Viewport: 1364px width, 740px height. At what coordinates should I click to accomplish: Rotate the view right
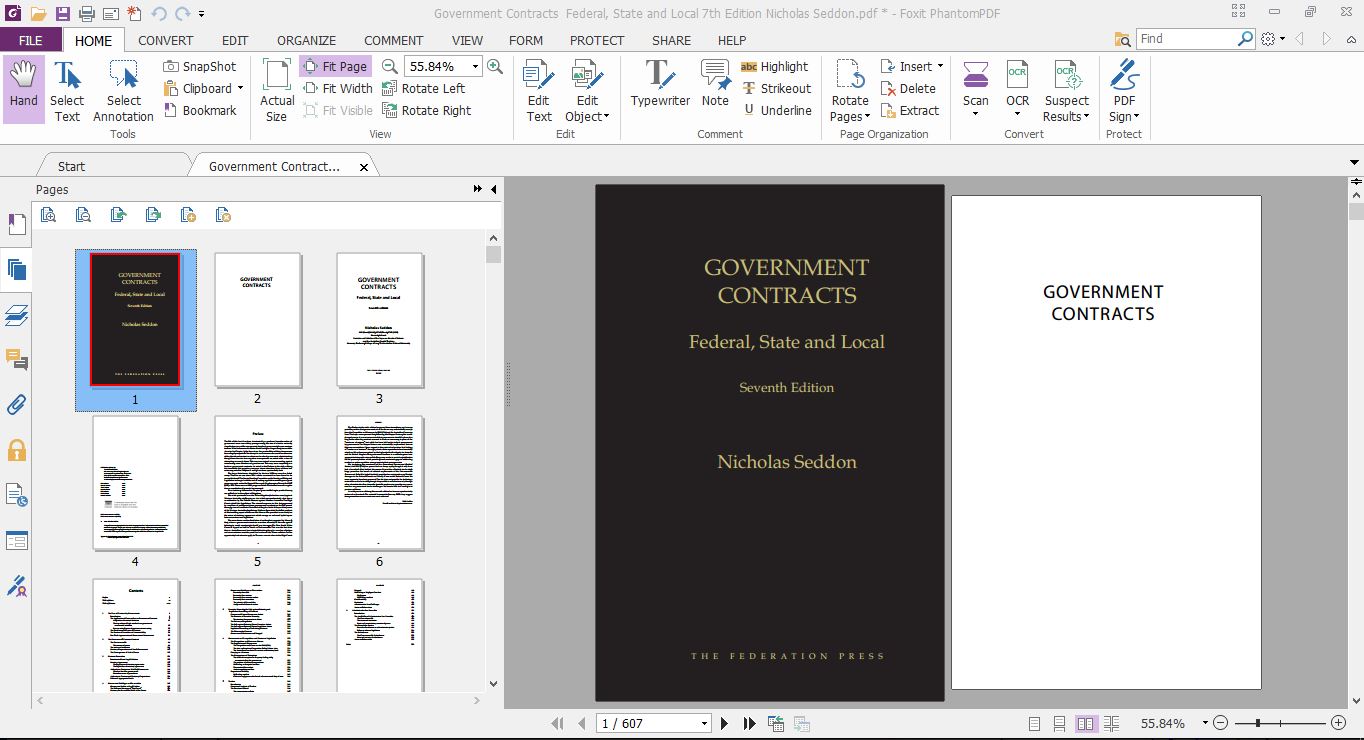pyautogui.click(x=427, y=110)
